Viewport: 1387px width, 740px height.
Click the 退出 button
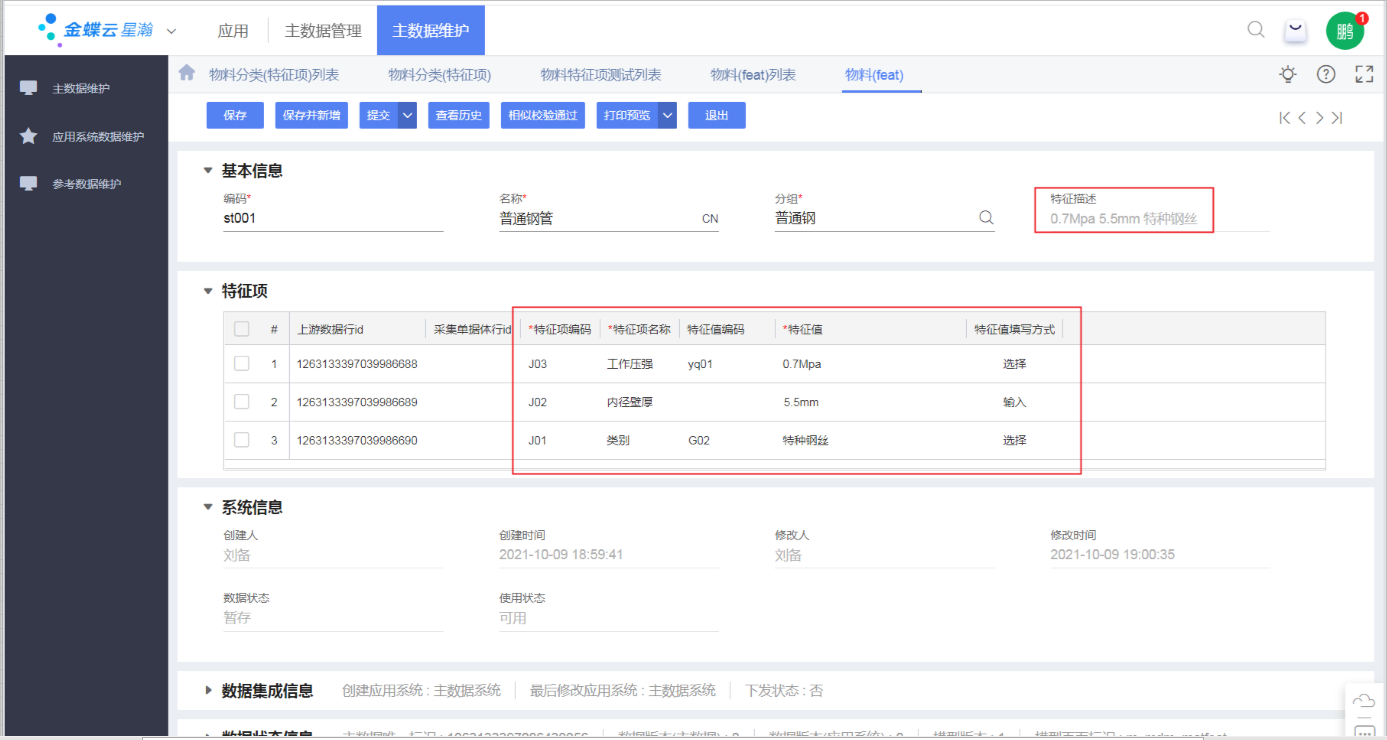[717, 115]
